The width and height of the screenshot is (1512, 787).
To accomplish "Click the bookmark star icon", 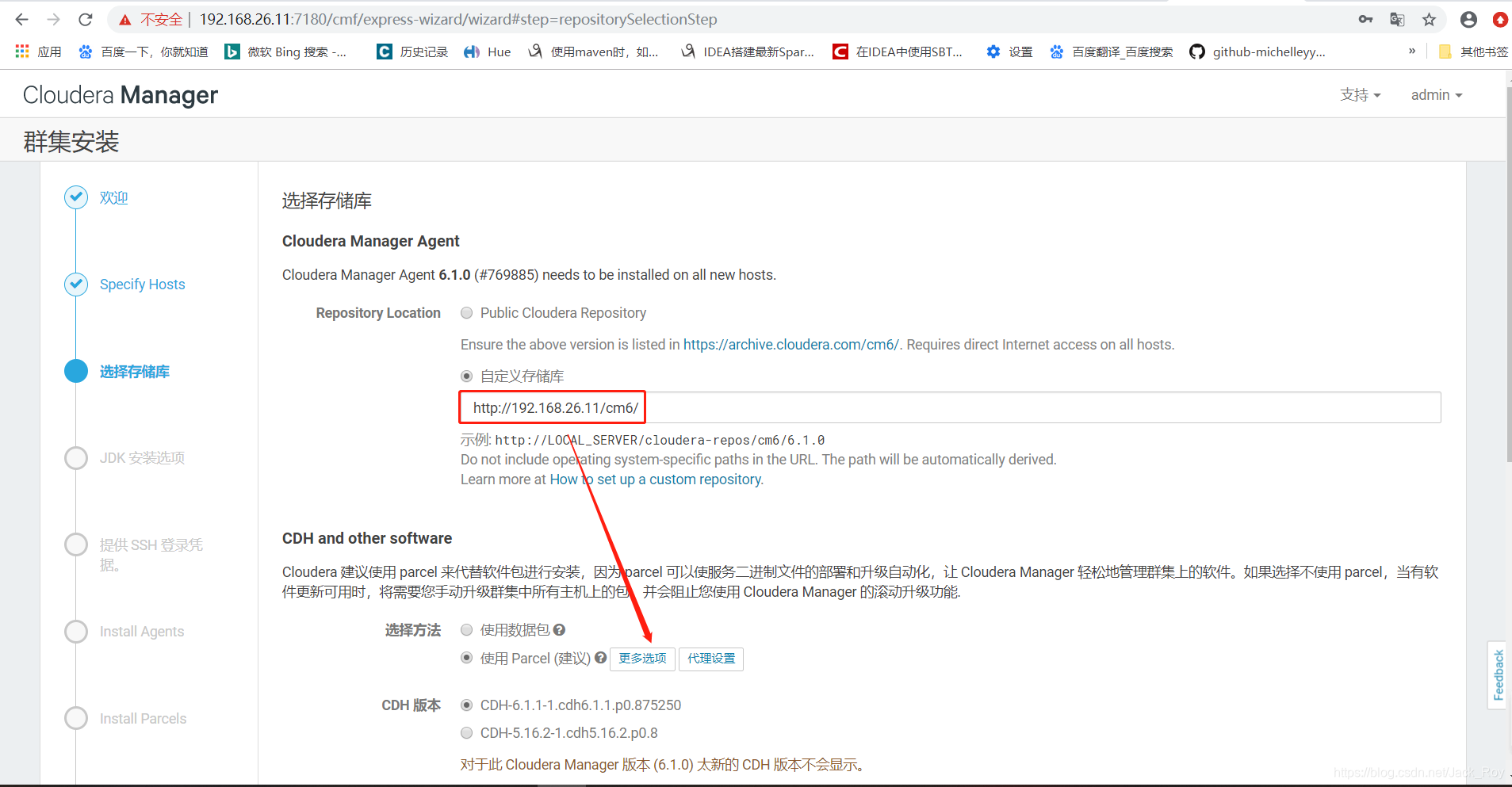I will click(x=1430, y=19).
